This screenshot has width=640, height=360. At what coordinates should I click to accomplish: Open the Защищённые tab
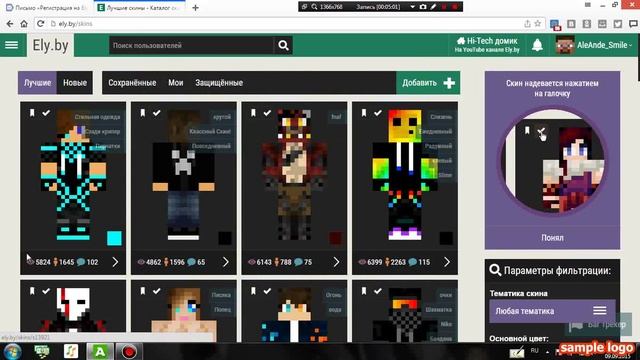pyautogui.click(x=219, y=83)
